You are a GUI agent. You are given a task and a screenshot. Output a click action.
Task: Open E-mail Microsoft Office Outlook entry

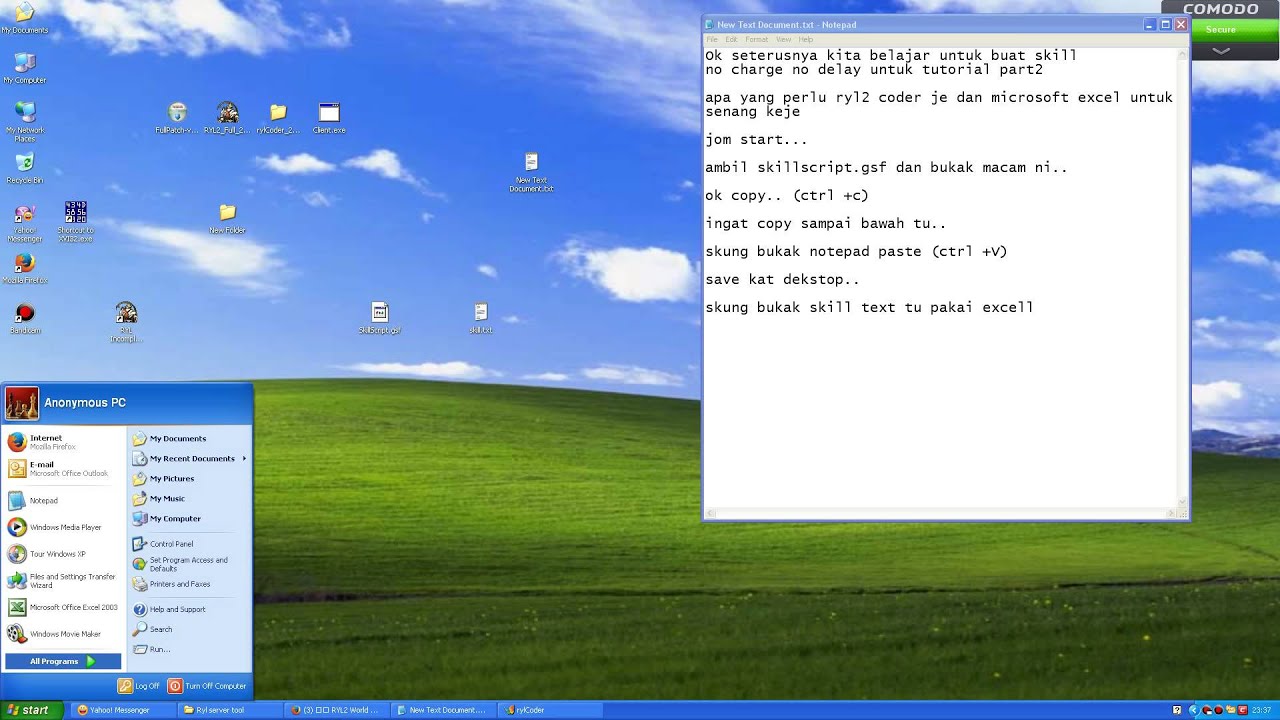(x=63, y=469)
